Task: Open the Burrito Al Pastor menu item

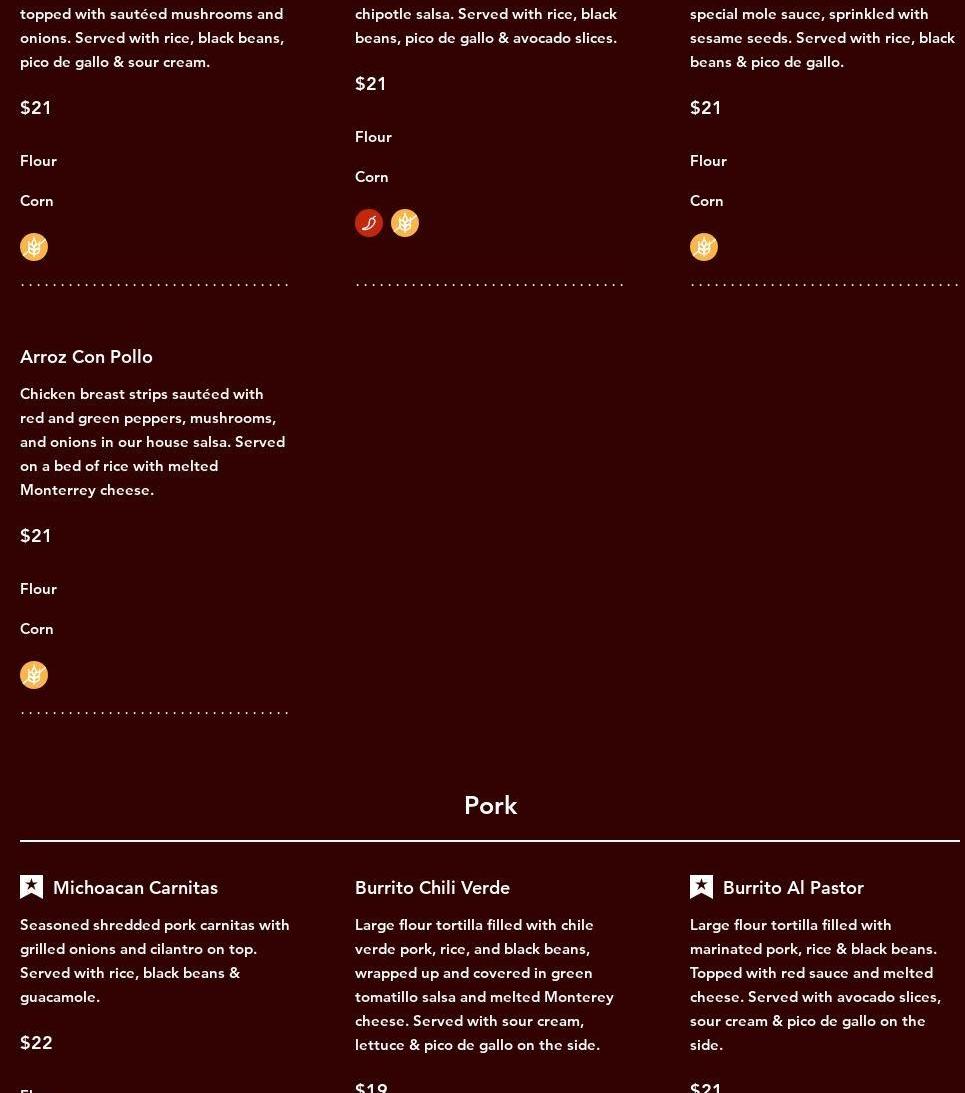Action: [x=793, y=888]
